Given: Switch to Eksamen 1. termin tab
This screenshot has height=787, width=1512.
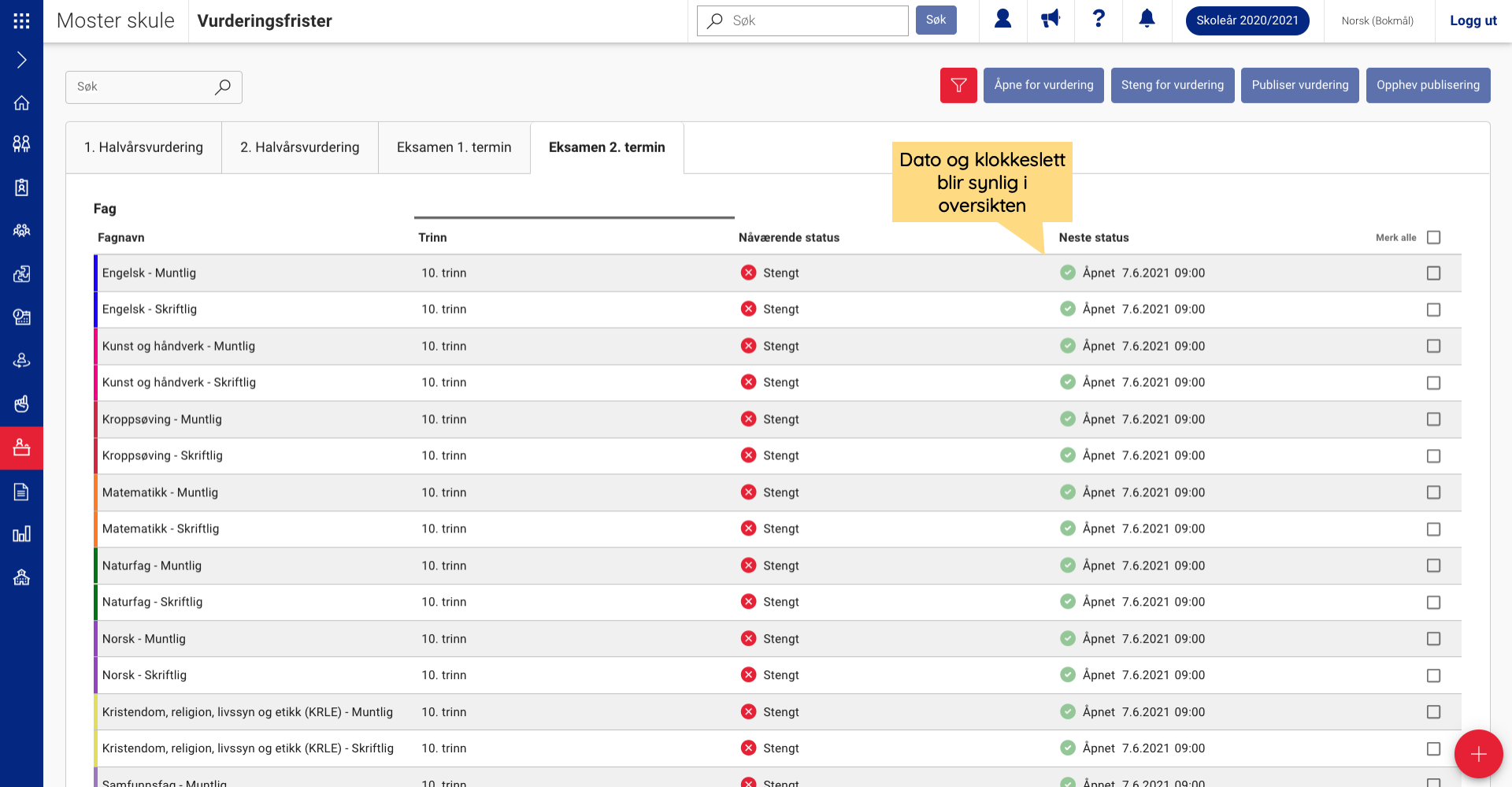Looking at the screenshot, I should tap(454, 147).
